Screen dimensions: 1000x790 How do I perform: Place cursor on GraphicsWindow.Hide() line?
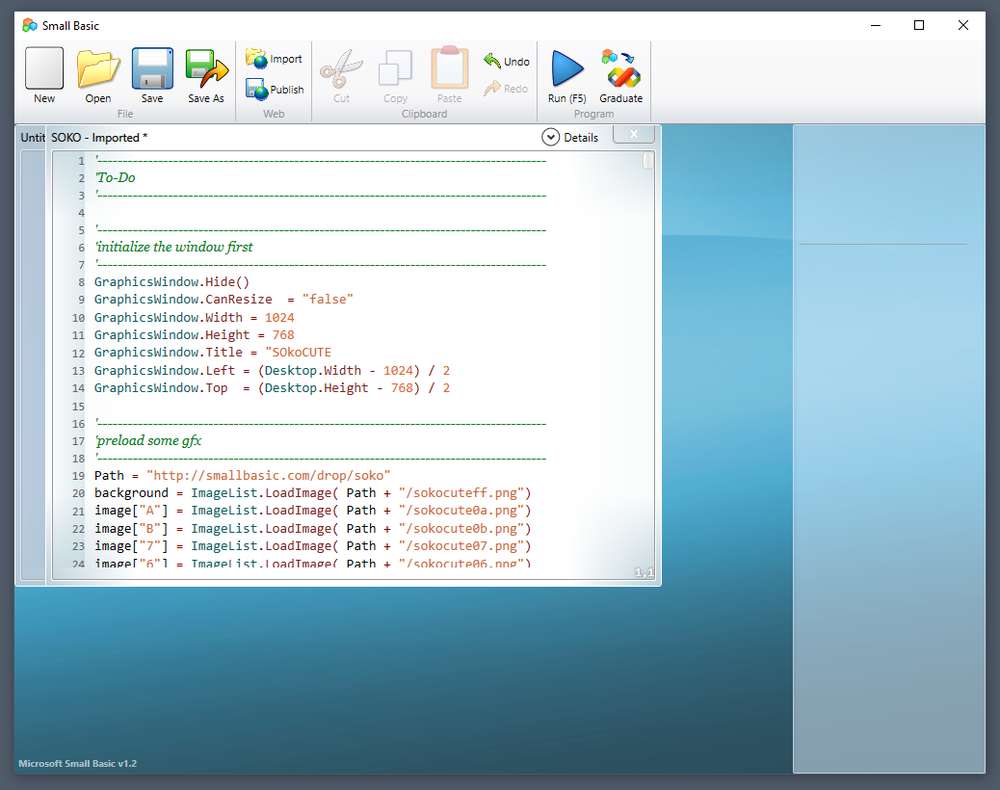coord(172,282)
